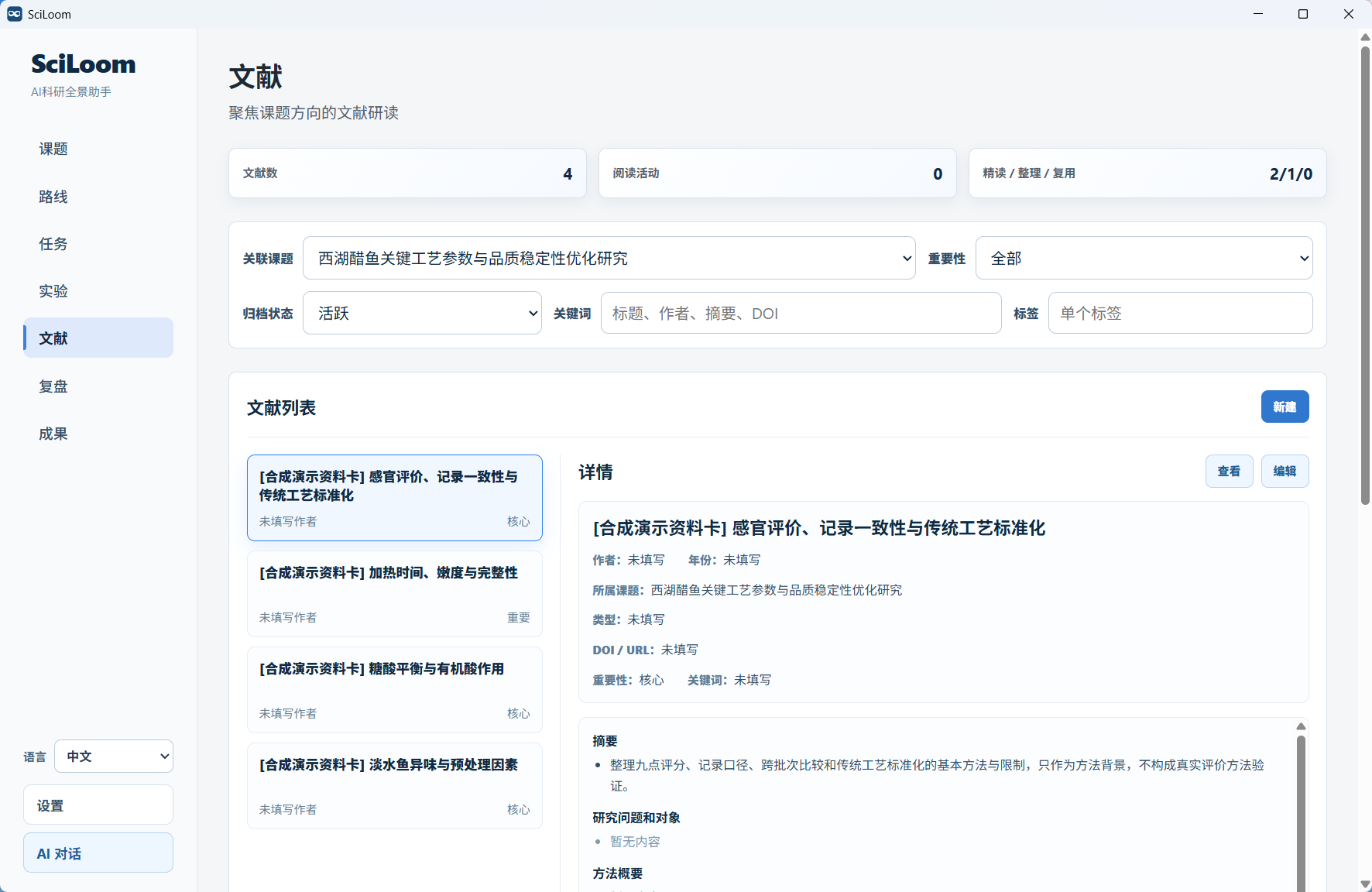This screenshot has width=1372, height=892.
Task: Close the SciLoom window
Action: [1349, 14]
